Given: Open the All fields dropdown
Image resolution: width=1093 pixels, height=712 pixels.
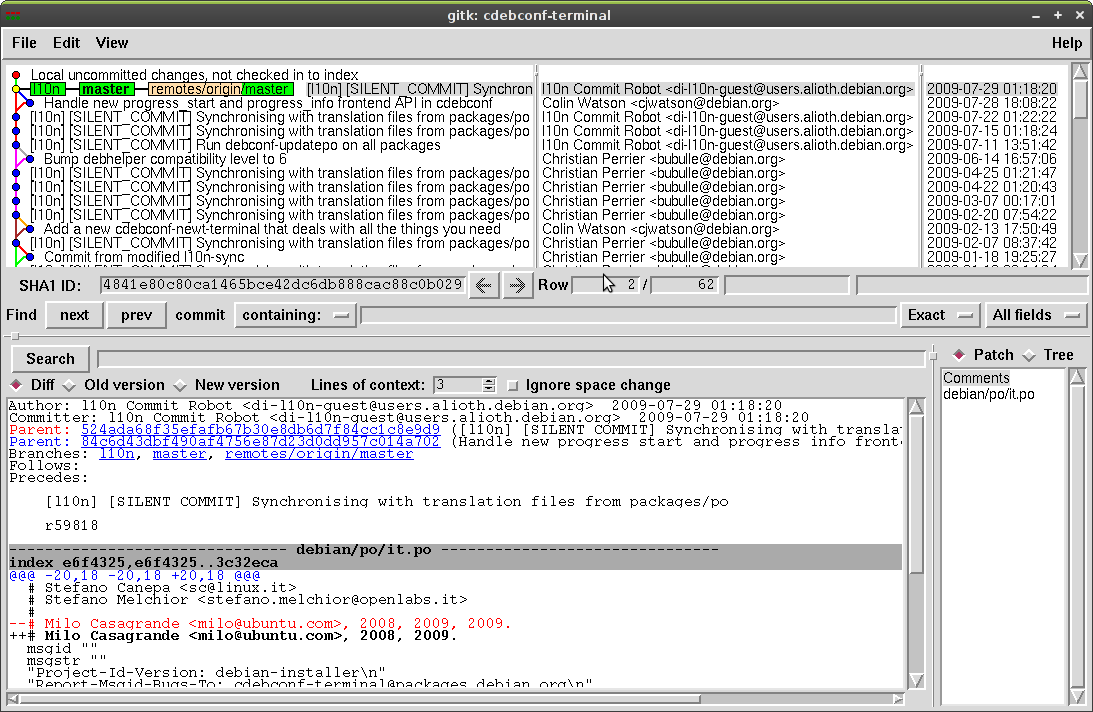Looking at the screenshot, I should coord(1033,315).
